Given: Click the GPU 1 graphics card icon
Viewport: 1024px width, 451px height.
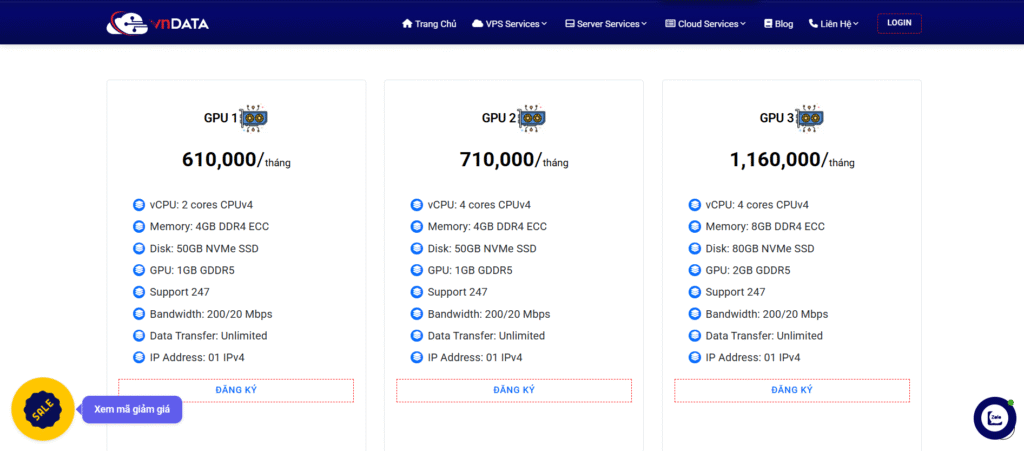Looking at the screenshot, I should [x=254, y=118].
